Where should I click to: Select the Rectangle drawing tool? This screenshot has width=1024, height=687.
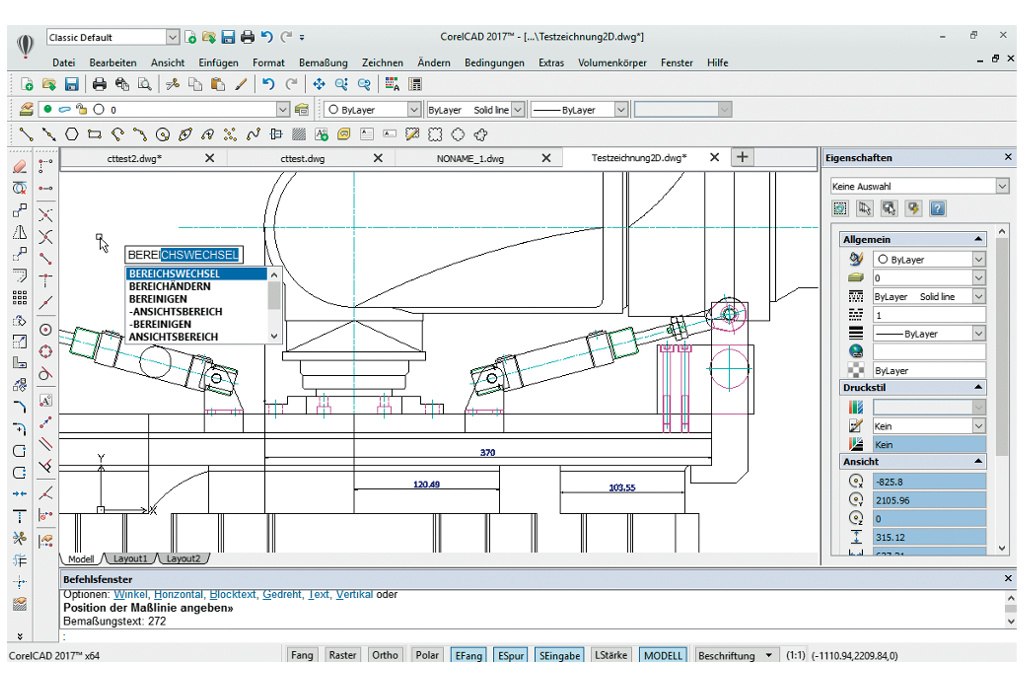pos(95,134)
